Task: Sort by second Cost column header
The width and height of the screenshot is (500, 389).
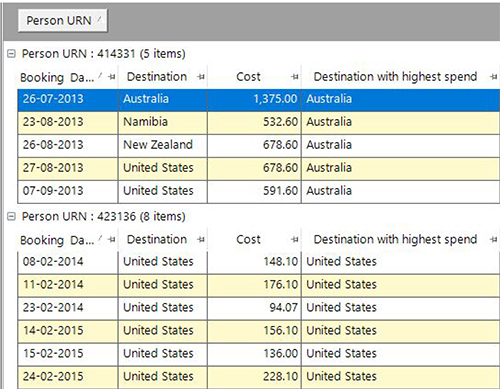Action: coord(248,239)
